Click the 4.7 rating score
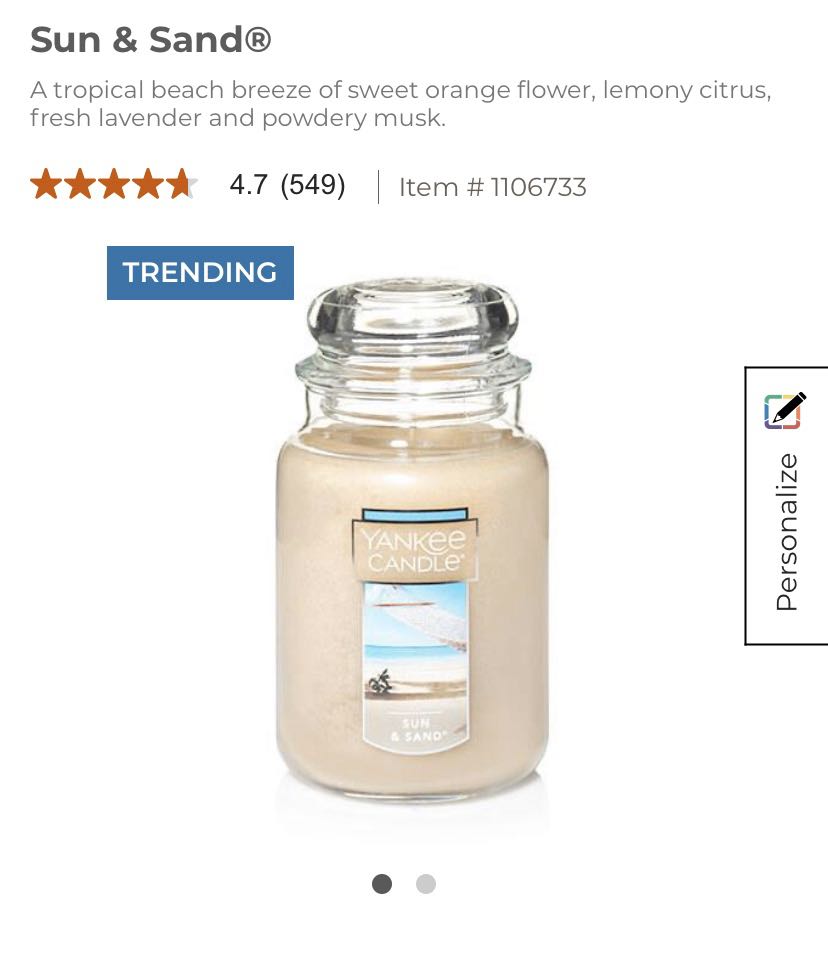Viewport: 828px width, 962px height. point(248,185)
